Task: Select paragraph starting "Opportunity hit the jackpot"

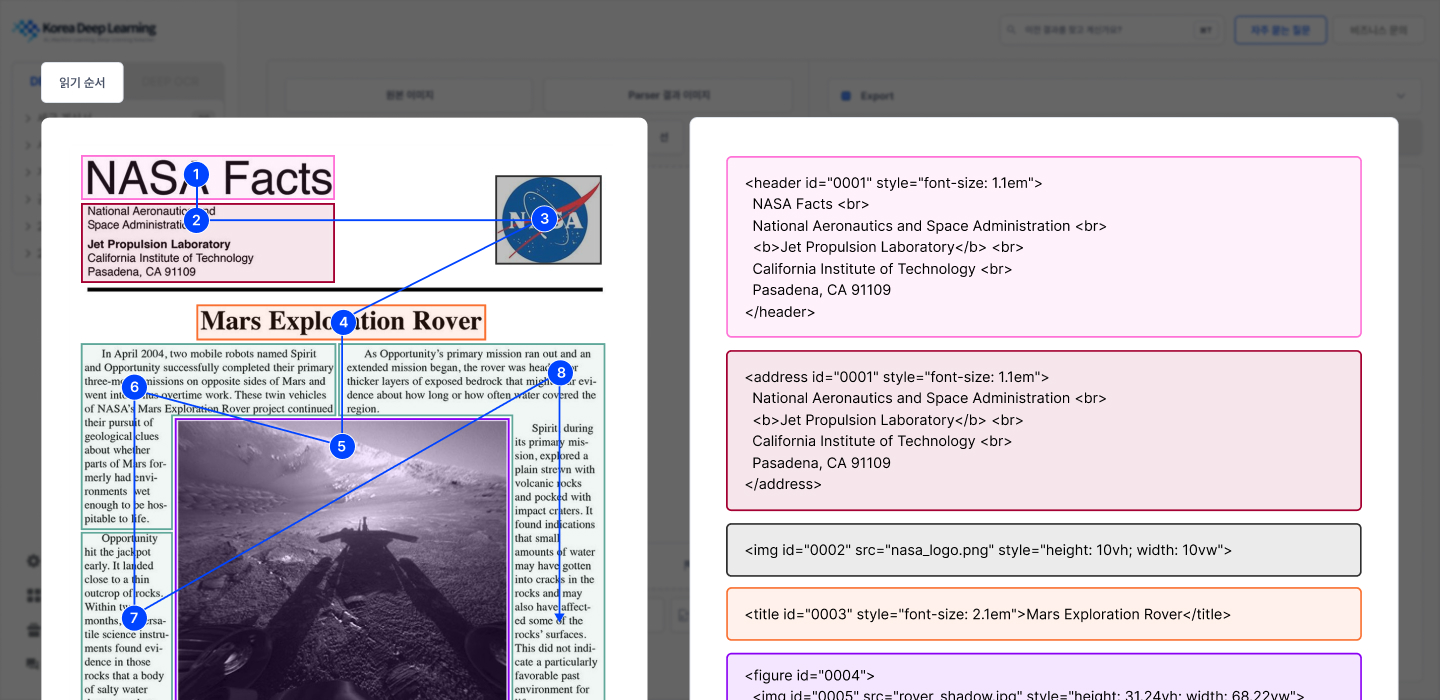Action: [x=127, y=615]
